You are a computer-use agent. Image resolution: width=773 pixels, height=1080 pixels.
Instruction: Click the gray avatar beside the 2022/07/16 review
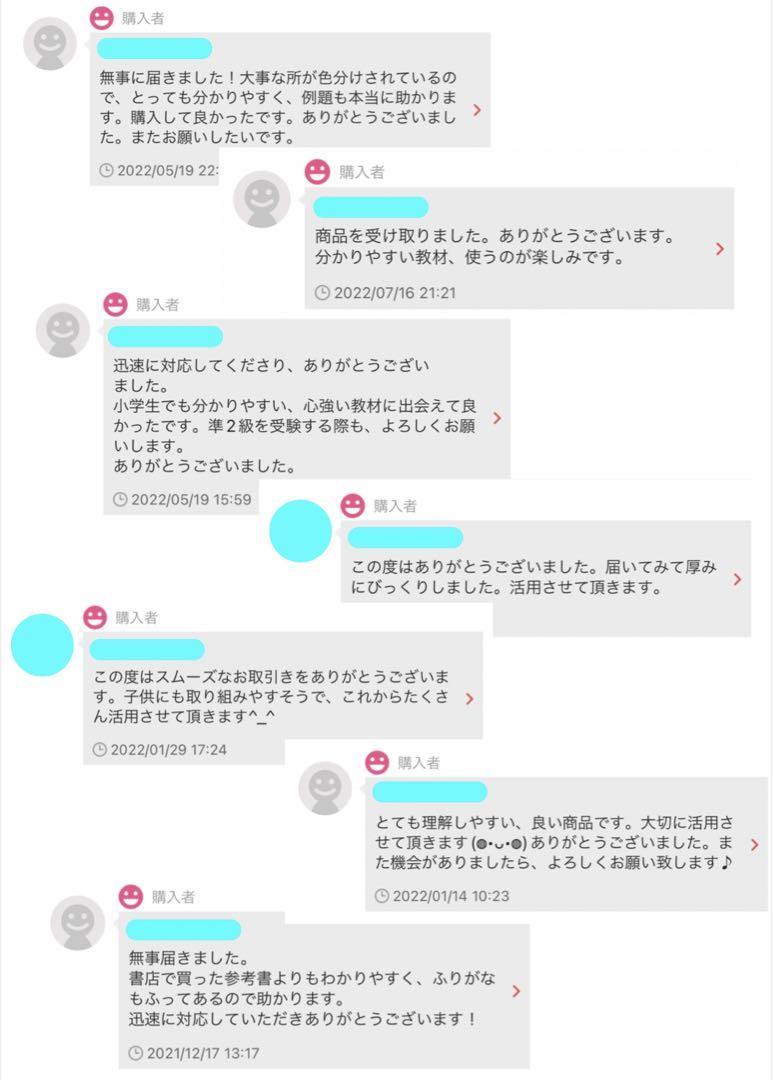click(262, 200)
